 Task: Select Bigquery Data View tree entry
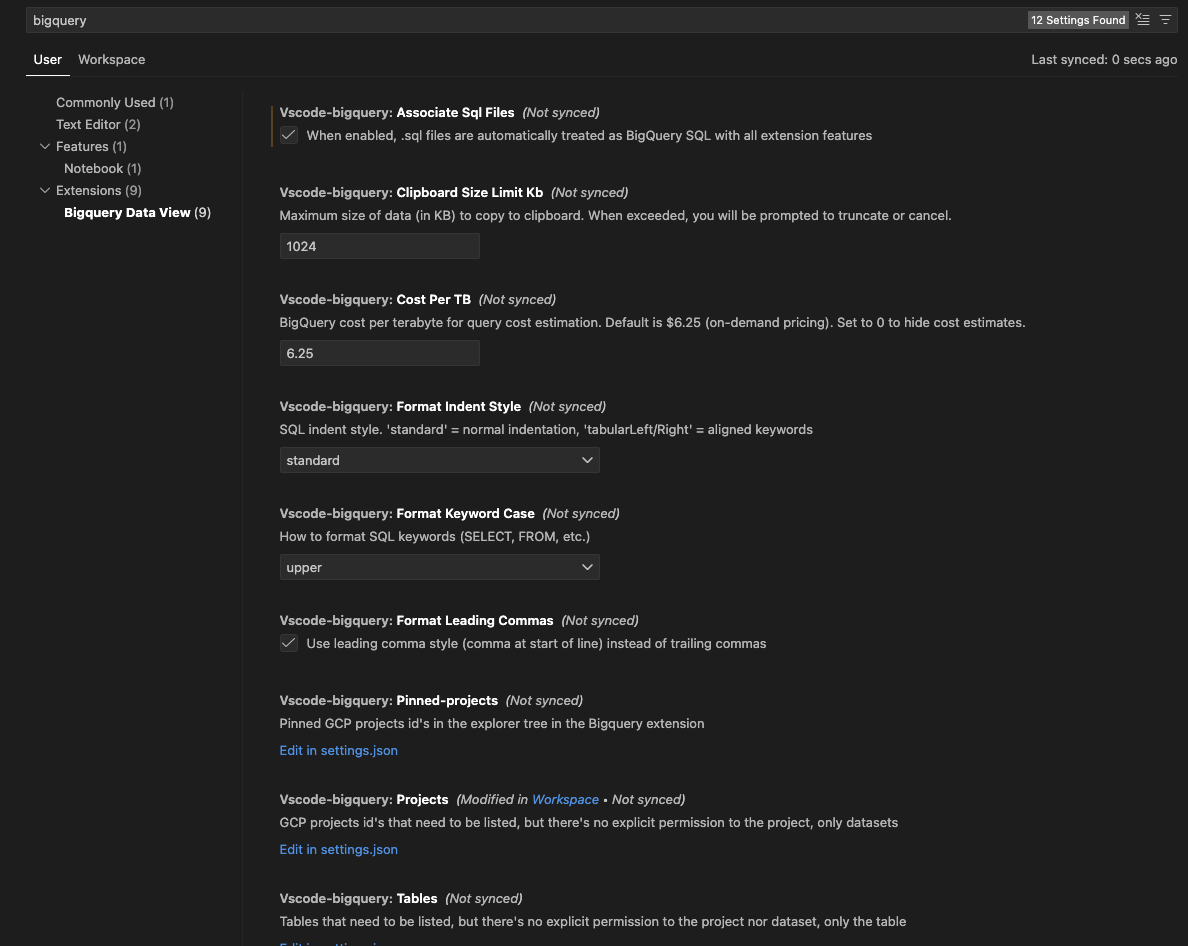pos(137,212)
